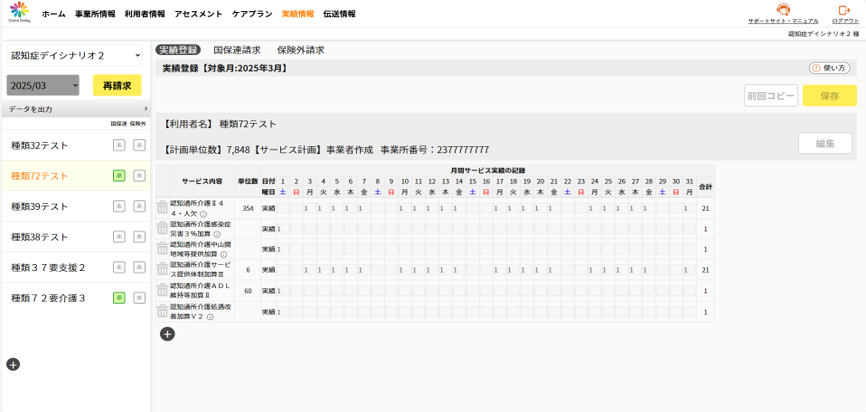
Task: Add a new user with sidebar plus icon
Action: (13, 364)
